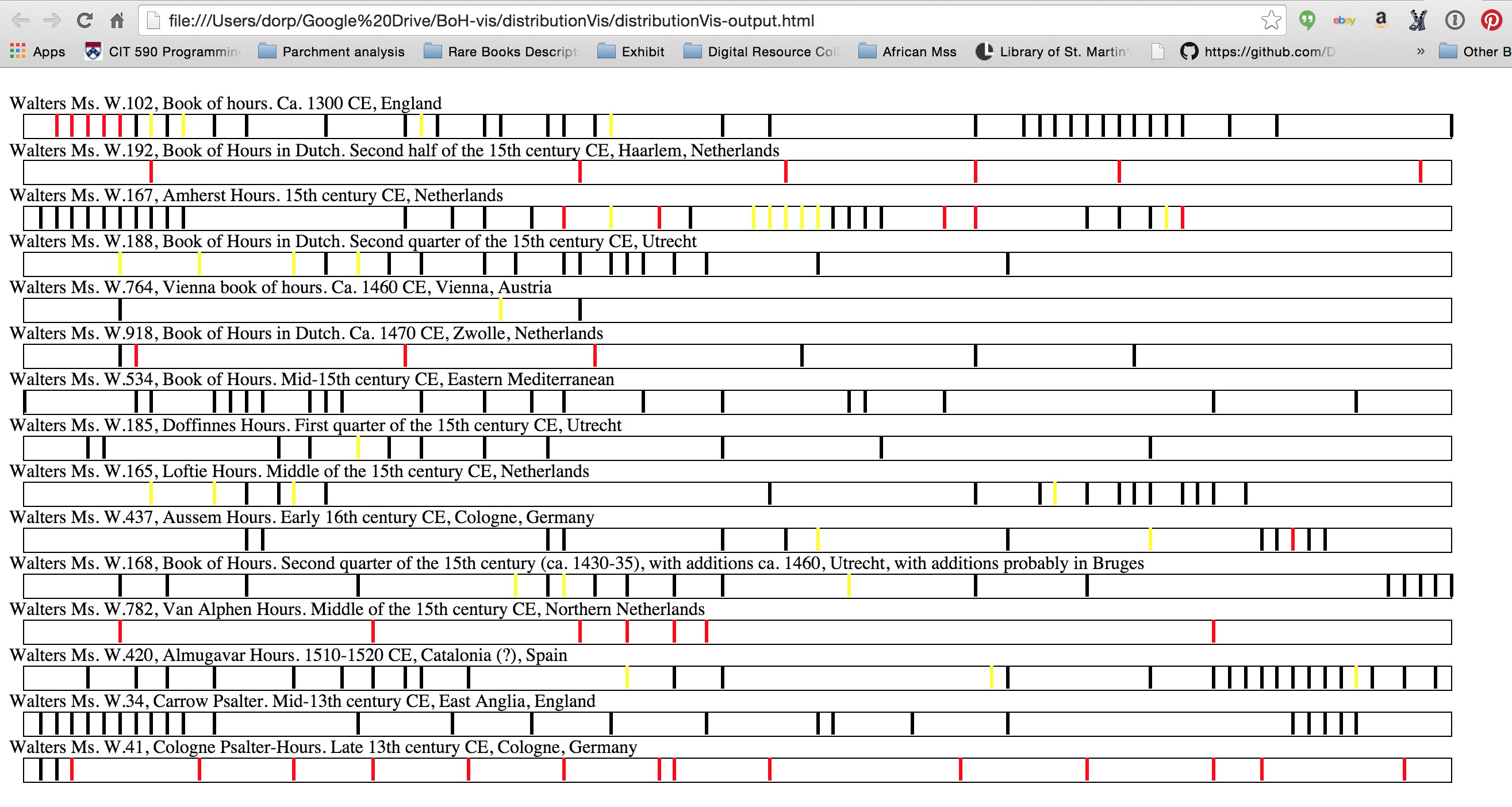Click the Walters Ms. W.918 Zwolle title

[306, 333]
